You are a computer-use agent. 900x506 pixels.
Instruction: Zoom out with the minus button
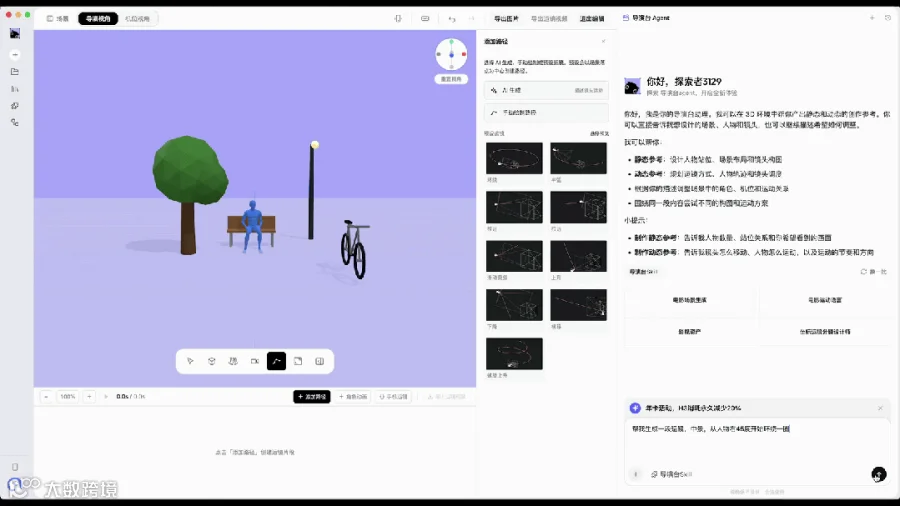(46, 396)
